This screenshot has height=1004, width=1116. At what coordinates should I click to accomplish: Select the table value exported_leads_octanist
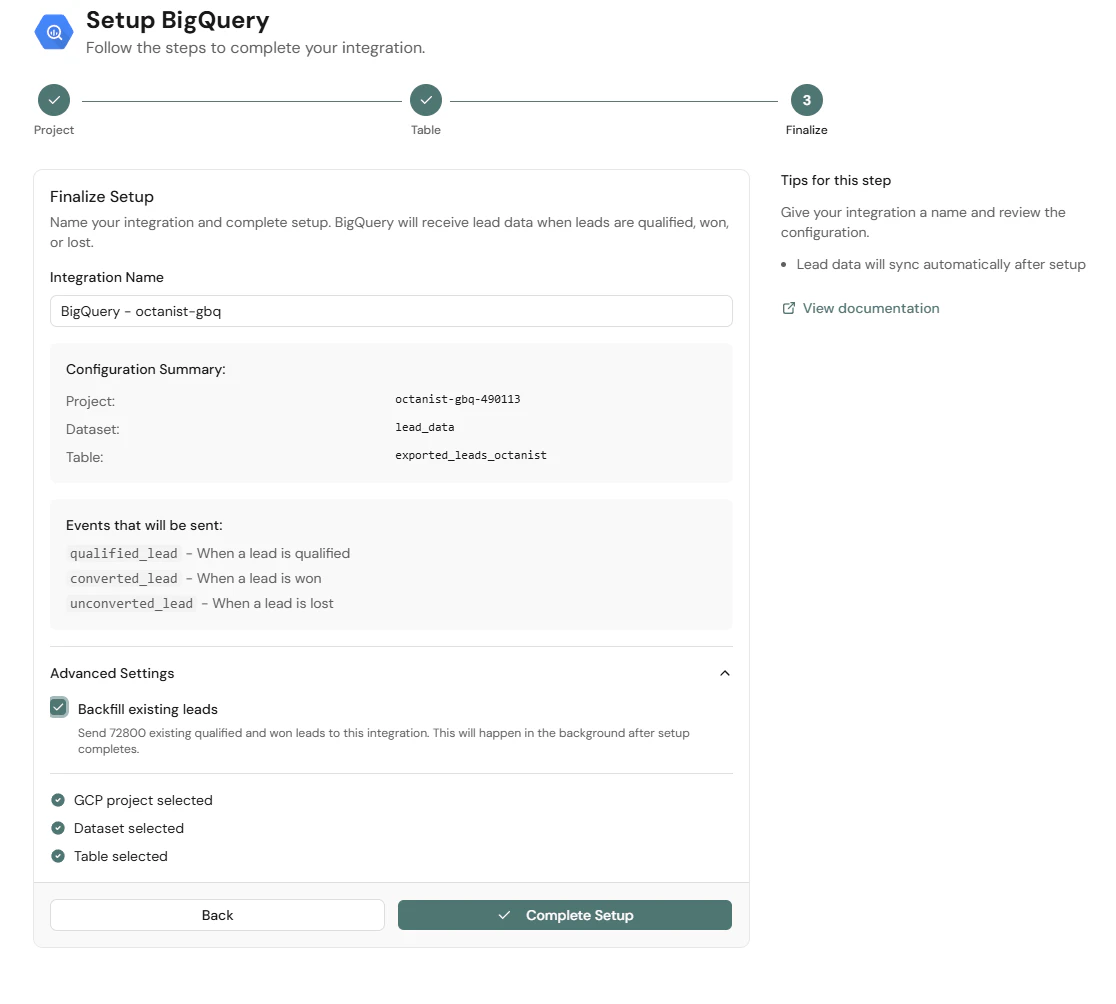pos(470,455)
